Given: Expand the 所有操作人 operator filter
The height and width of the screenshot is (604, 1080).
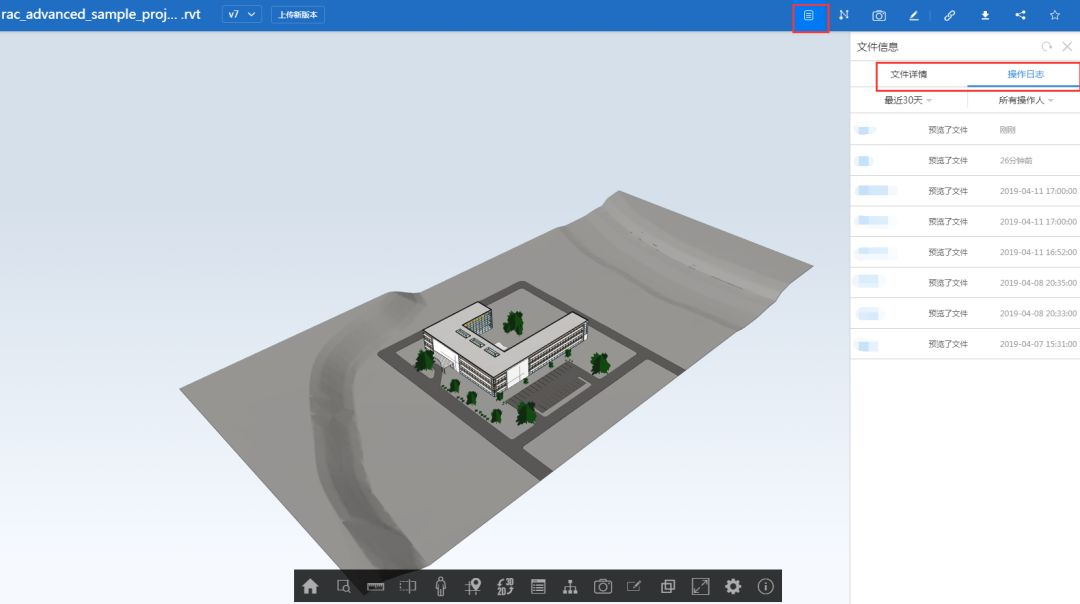Looking at the screenshot, I should tap(1026, 100).
